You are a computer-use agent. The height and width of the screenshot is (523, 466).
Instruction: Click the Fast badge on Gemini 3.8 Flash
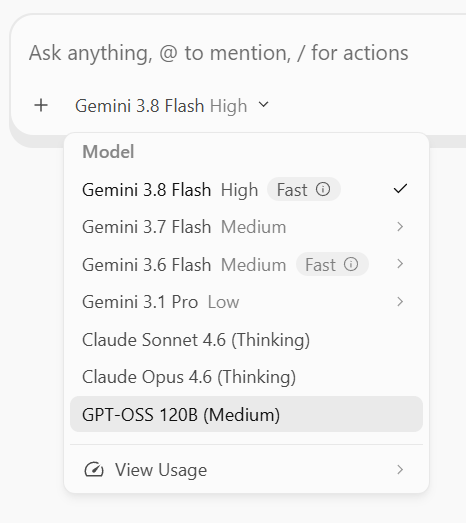[304, 189]
